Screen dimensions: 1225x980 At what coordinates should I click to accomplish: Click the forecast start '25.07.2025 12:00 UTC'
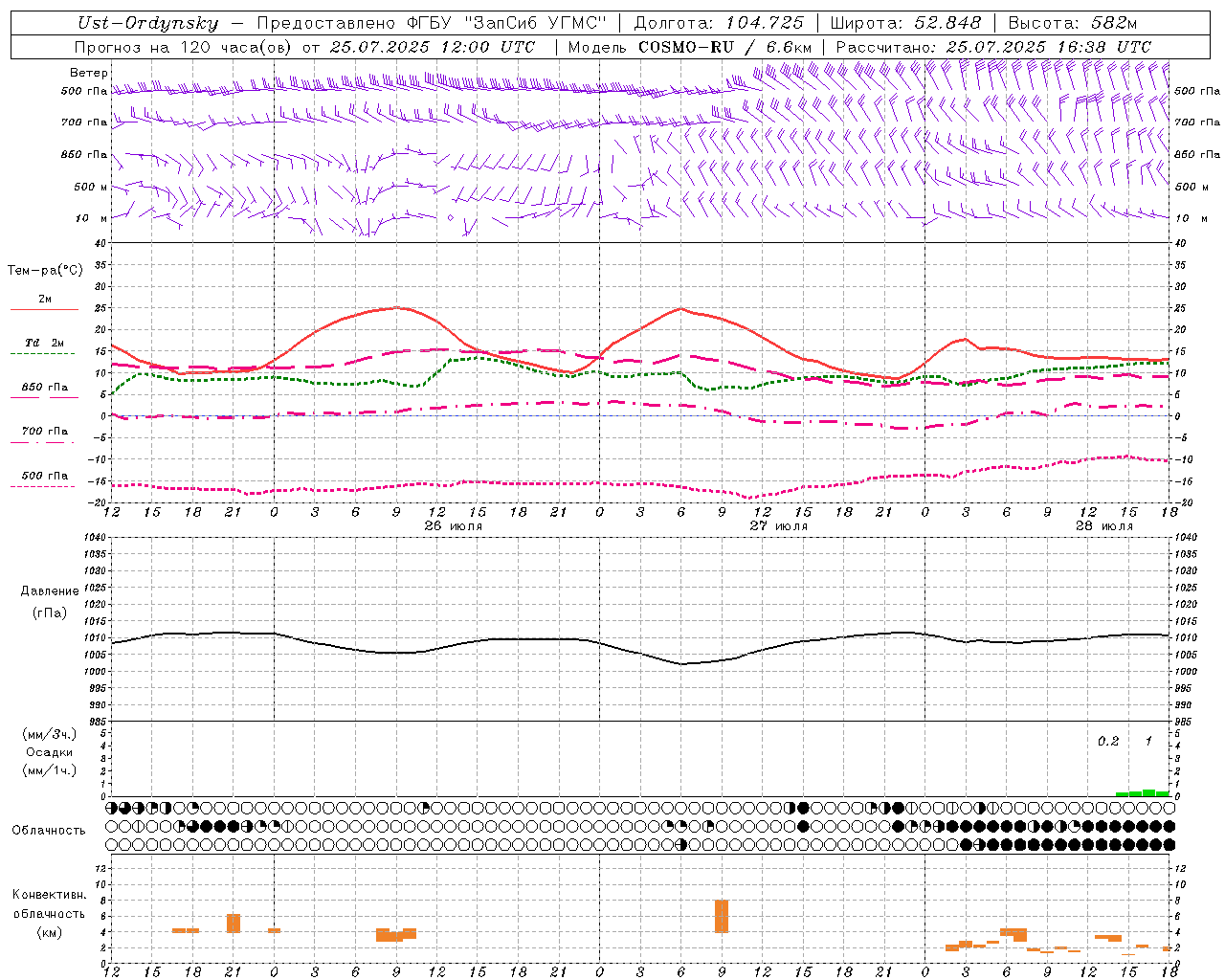coord(432,47)
